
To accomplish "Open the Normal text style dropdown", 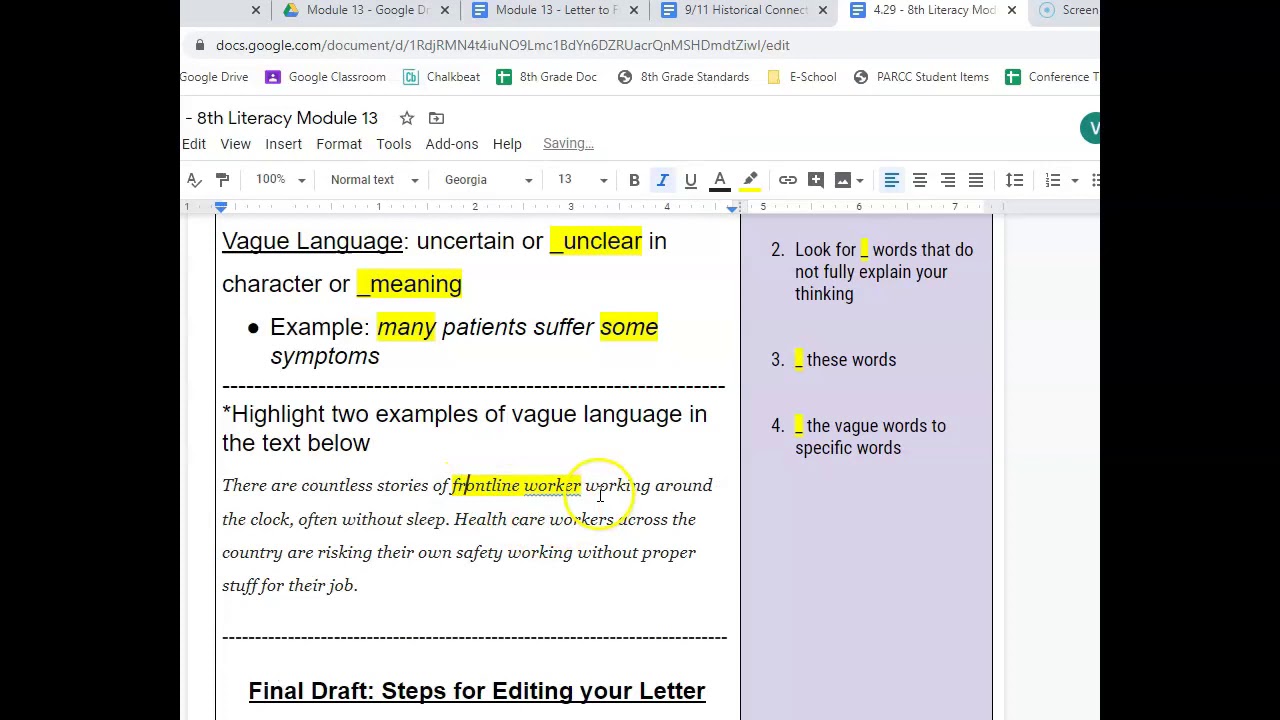I will 374,180.
